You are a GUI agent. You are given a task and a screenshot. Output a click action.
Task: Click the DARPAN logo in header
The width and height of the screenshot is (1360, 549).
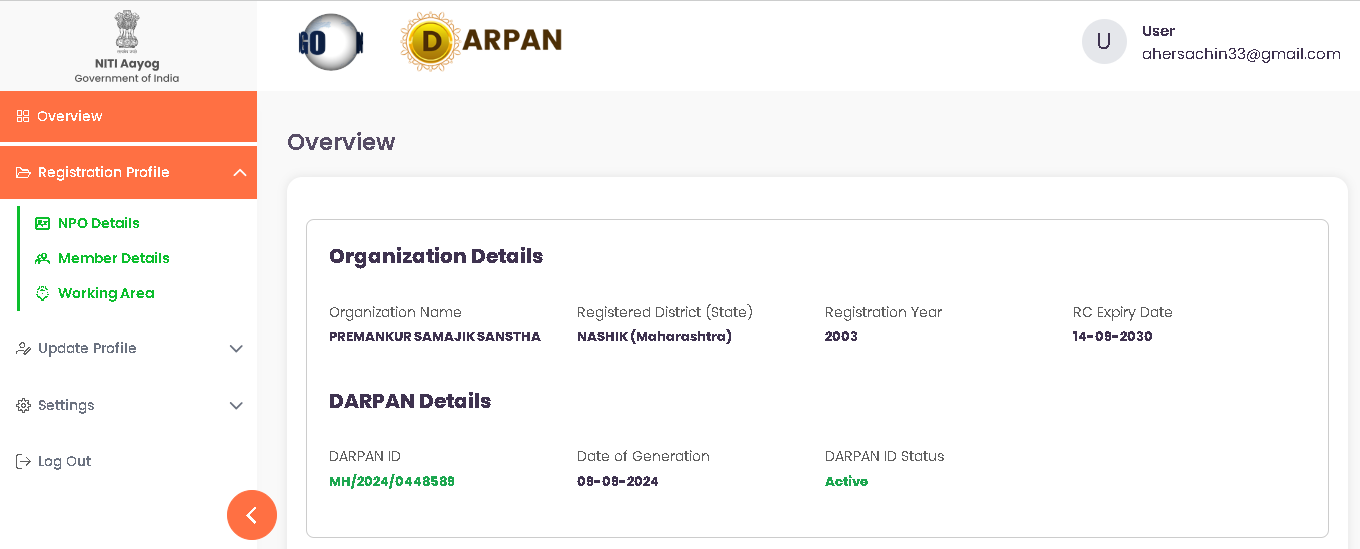[482, 41]
